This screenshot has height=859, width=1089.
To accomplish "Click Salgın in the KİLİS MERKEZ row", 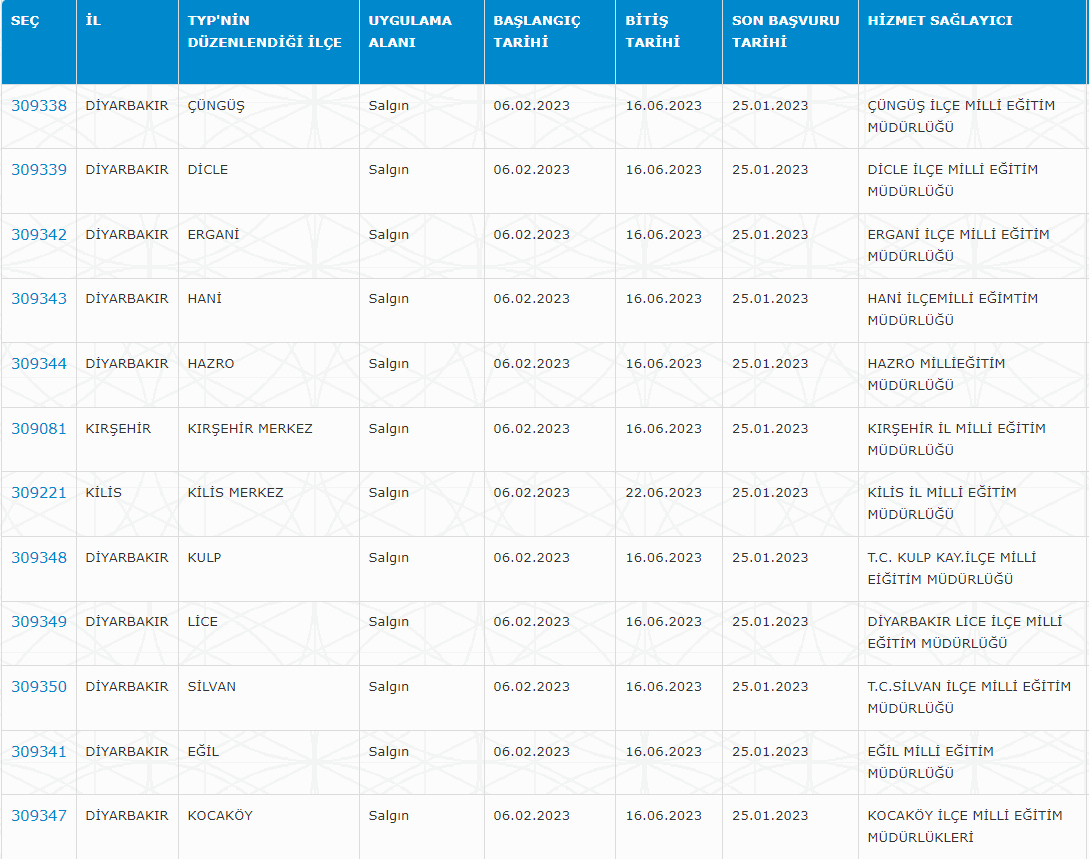I will pos(388,492).
